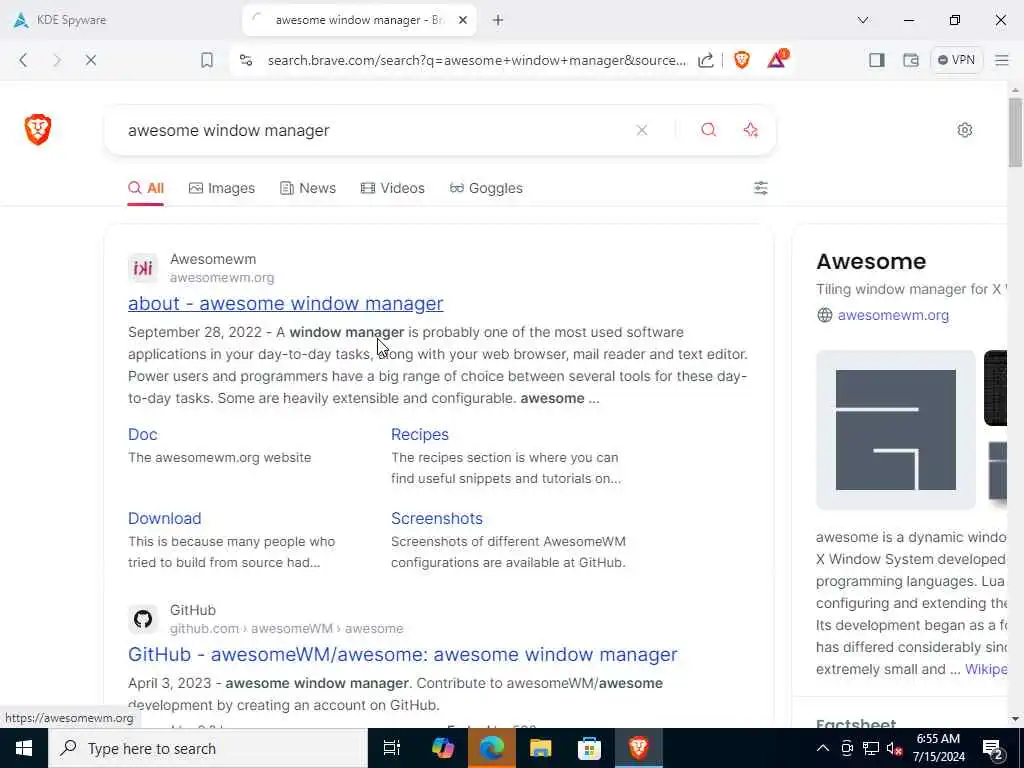The height and width of the screenshot is (768, 1024).
Task: Clear the search query with X
Action: pos(642,130)
